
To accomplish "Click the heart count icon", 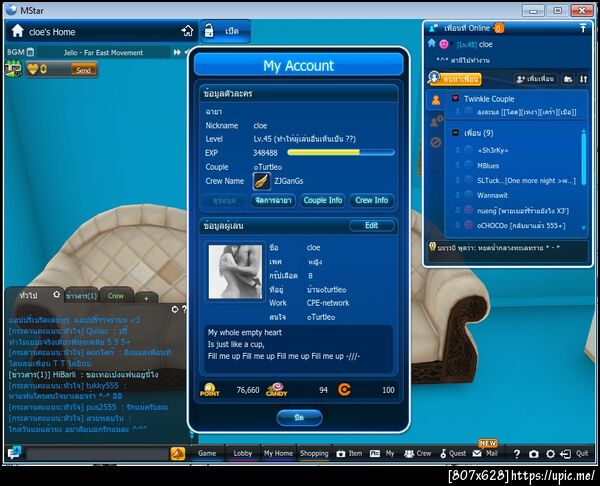I will click(33, 69).
